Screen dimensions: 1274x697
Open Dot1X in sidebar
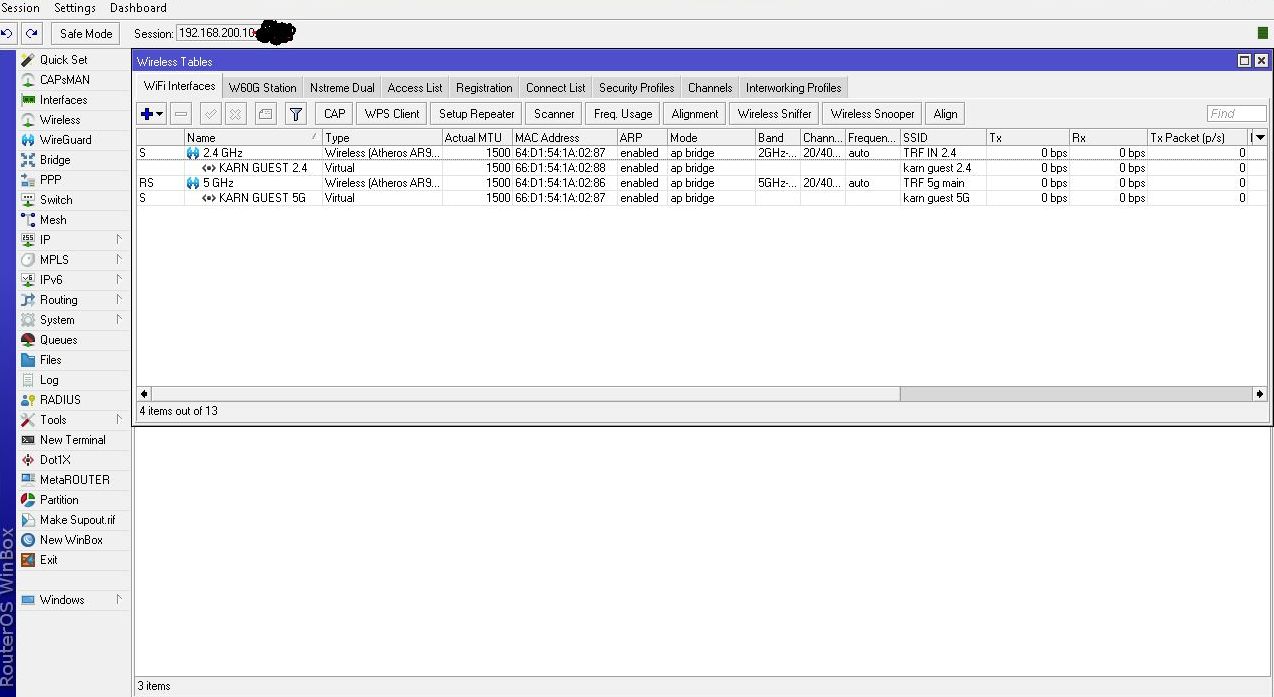coord(55,460)
